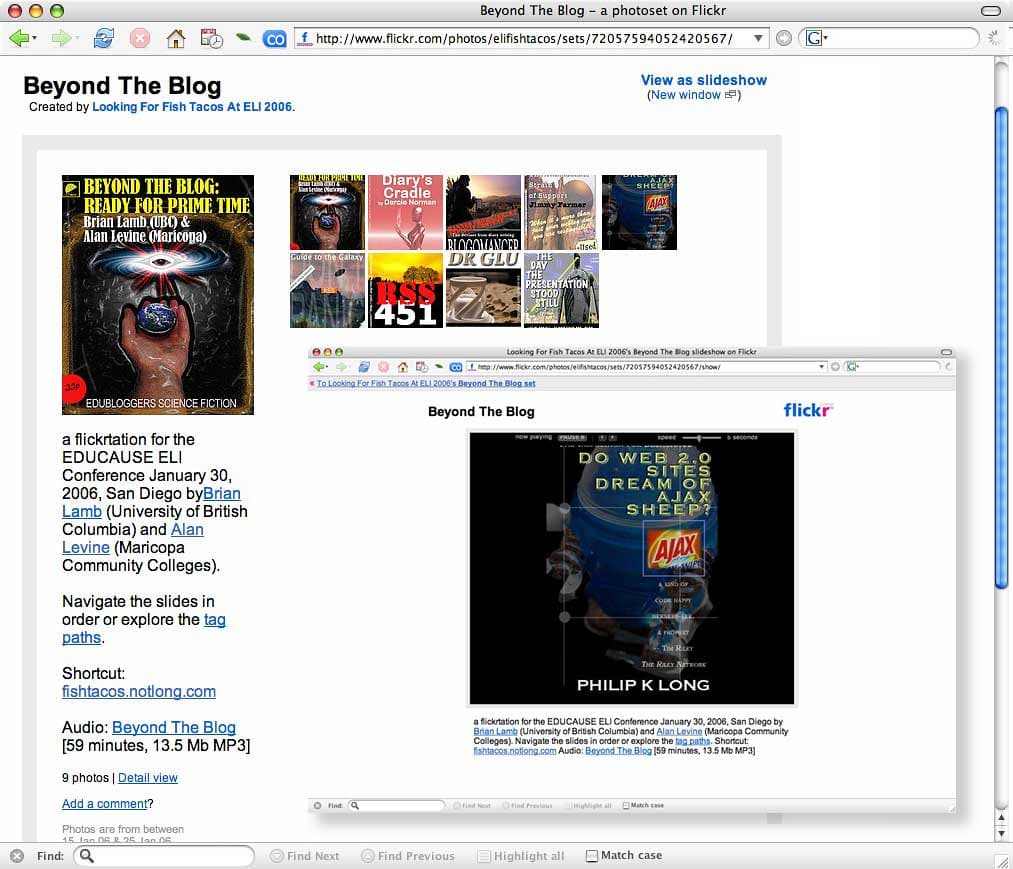Click the Google search engine icon
1013x869 pixels.
point(813,38)
